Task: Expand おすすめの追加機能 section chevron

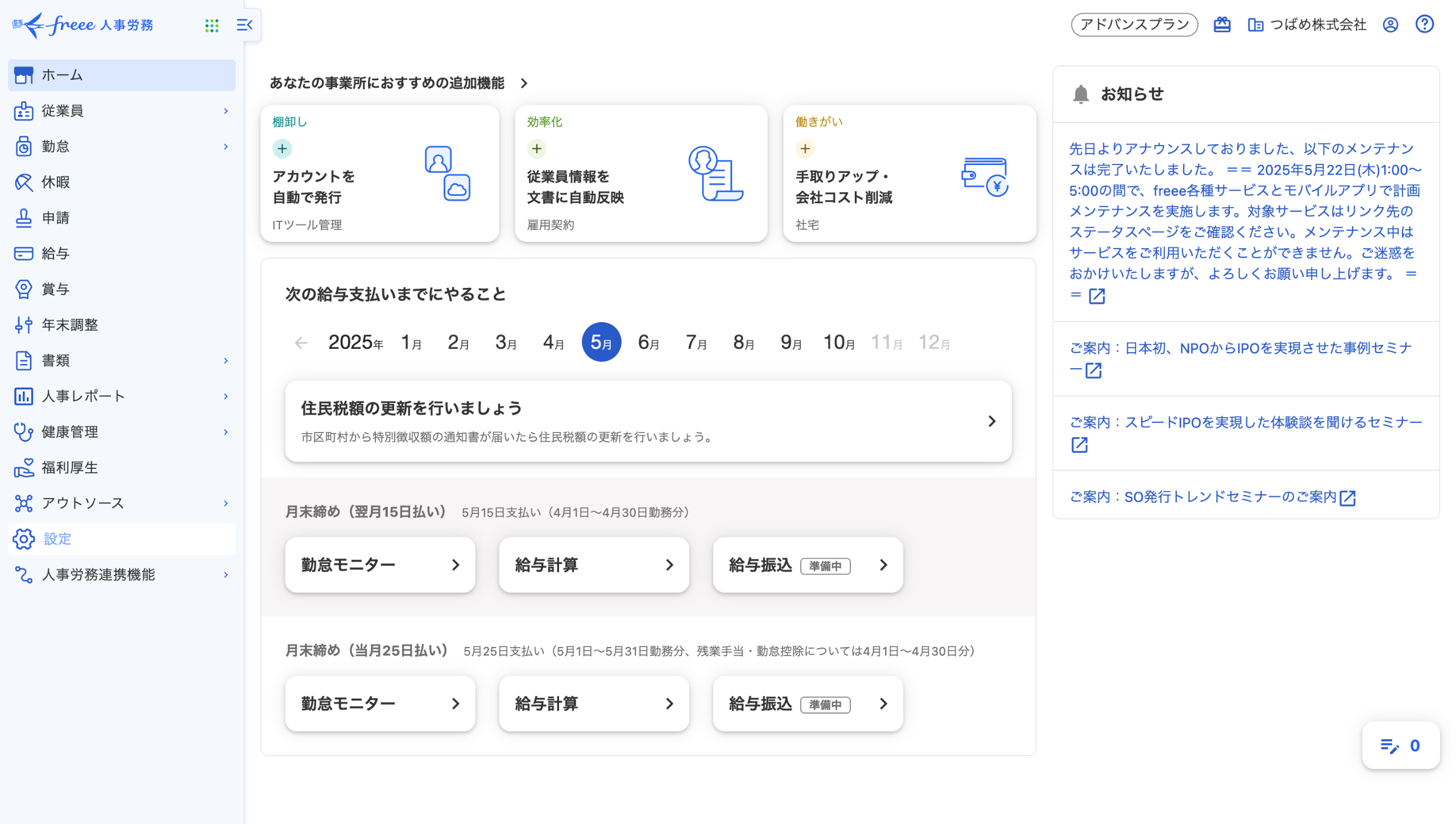Action: point(524,84)
